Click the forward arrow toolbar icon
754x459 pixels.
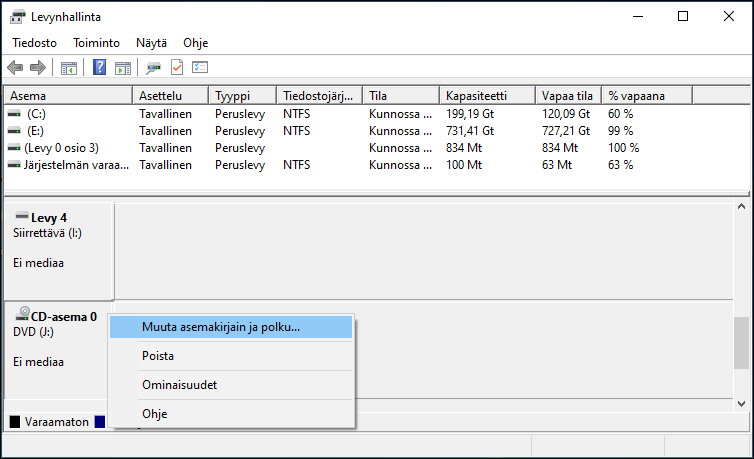pos(37,67)
